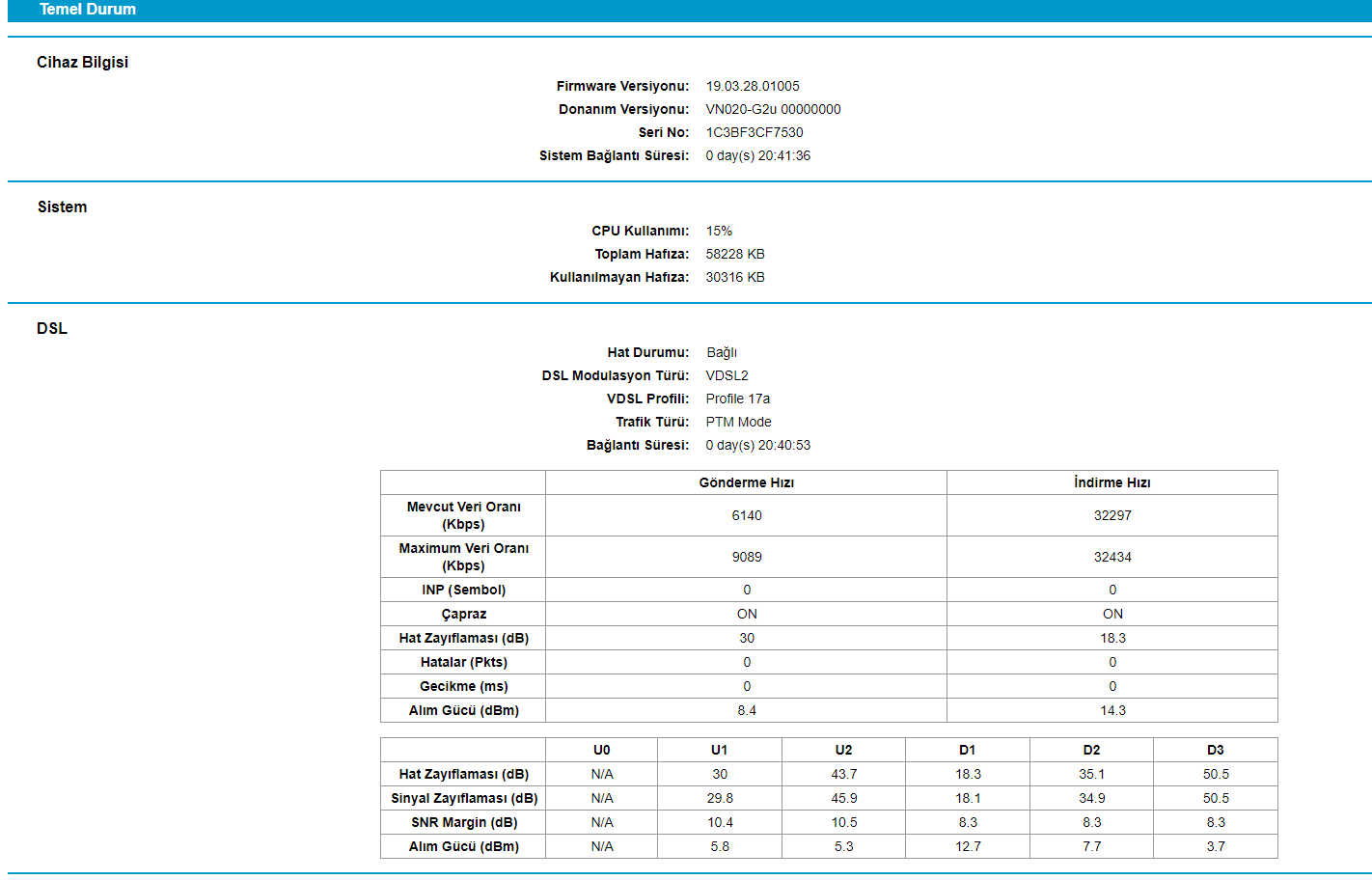Click U1 SNR margin value 10.4

pos(720,822)
